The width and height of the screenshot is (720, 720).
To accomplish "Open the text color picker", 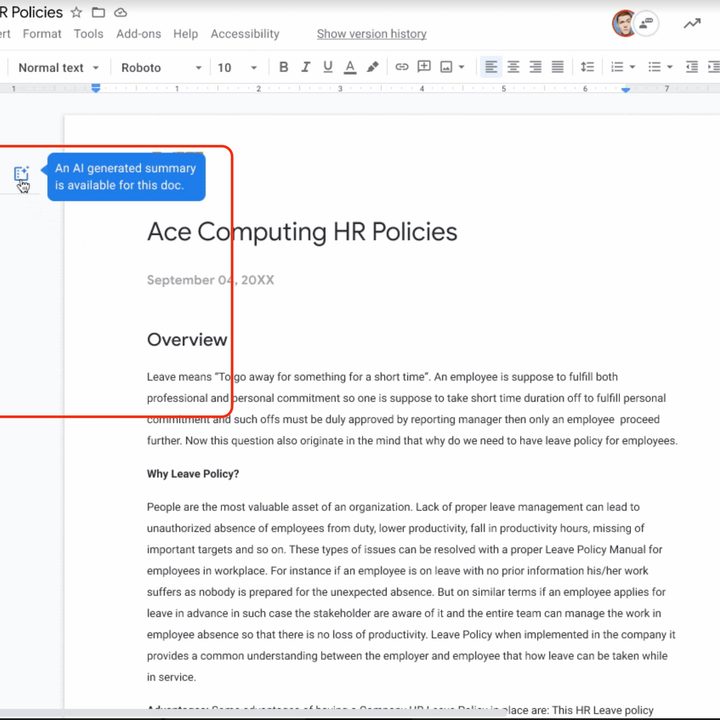I will [x=350, y=68].
